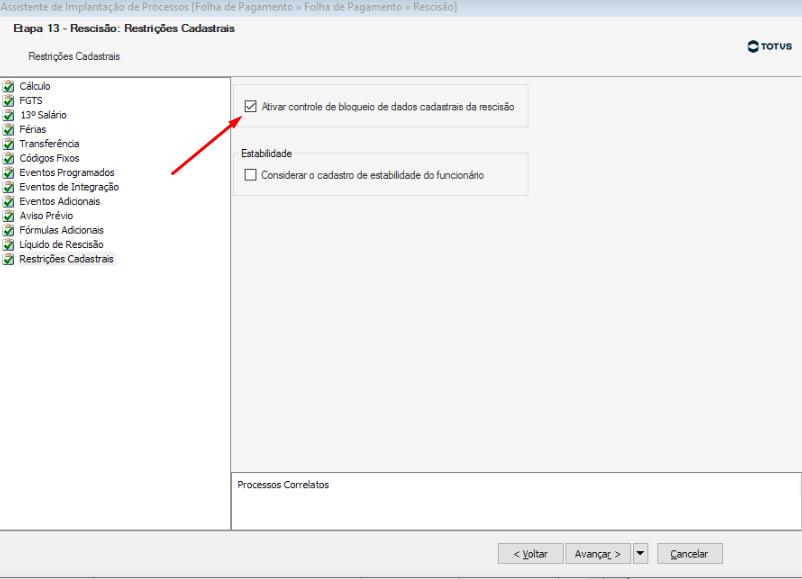Open the Eventos de Integração step
The width and height of the screenshot is (802, 579).
(69, 187)
